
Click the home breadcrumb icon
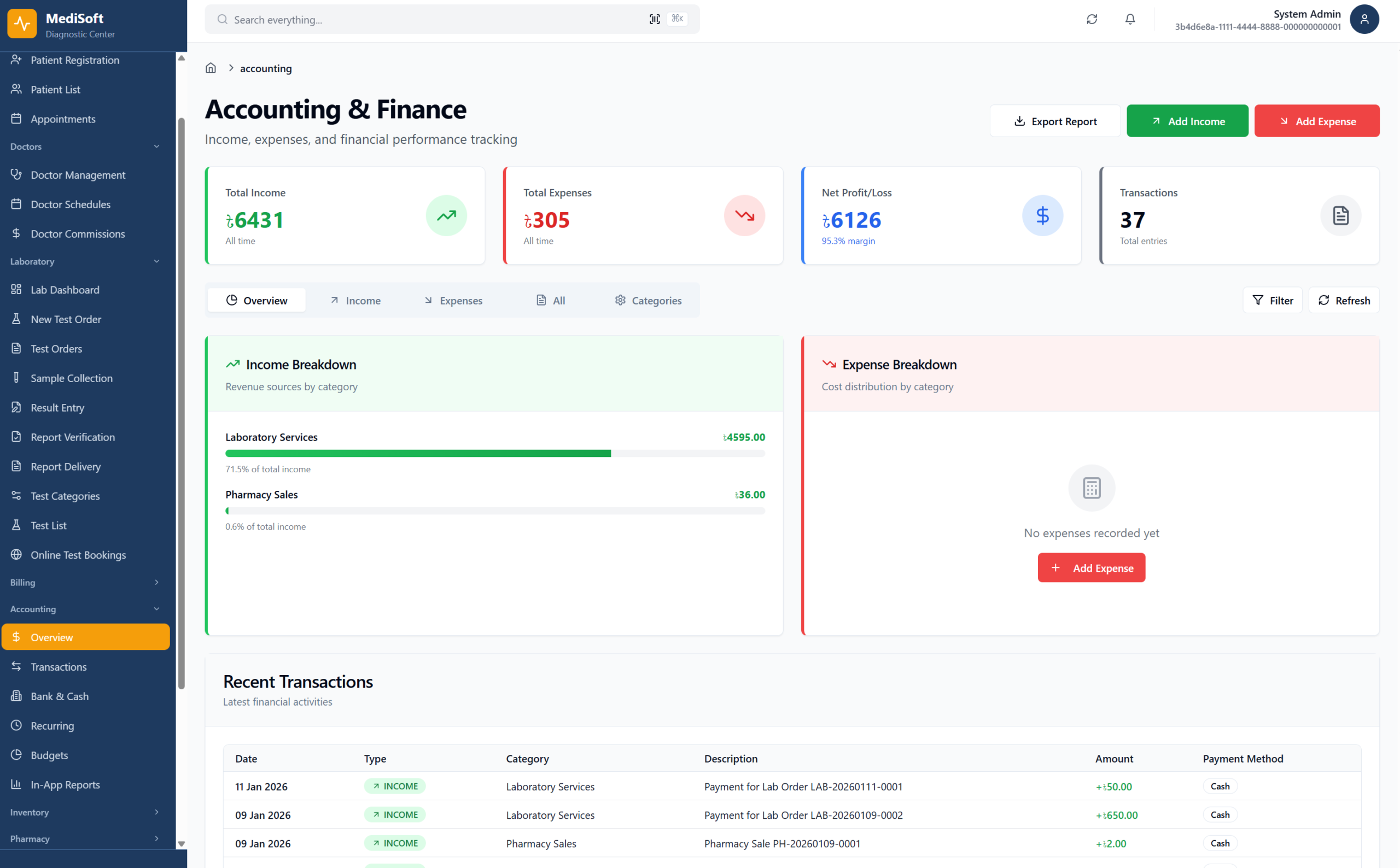click(211, 68)
